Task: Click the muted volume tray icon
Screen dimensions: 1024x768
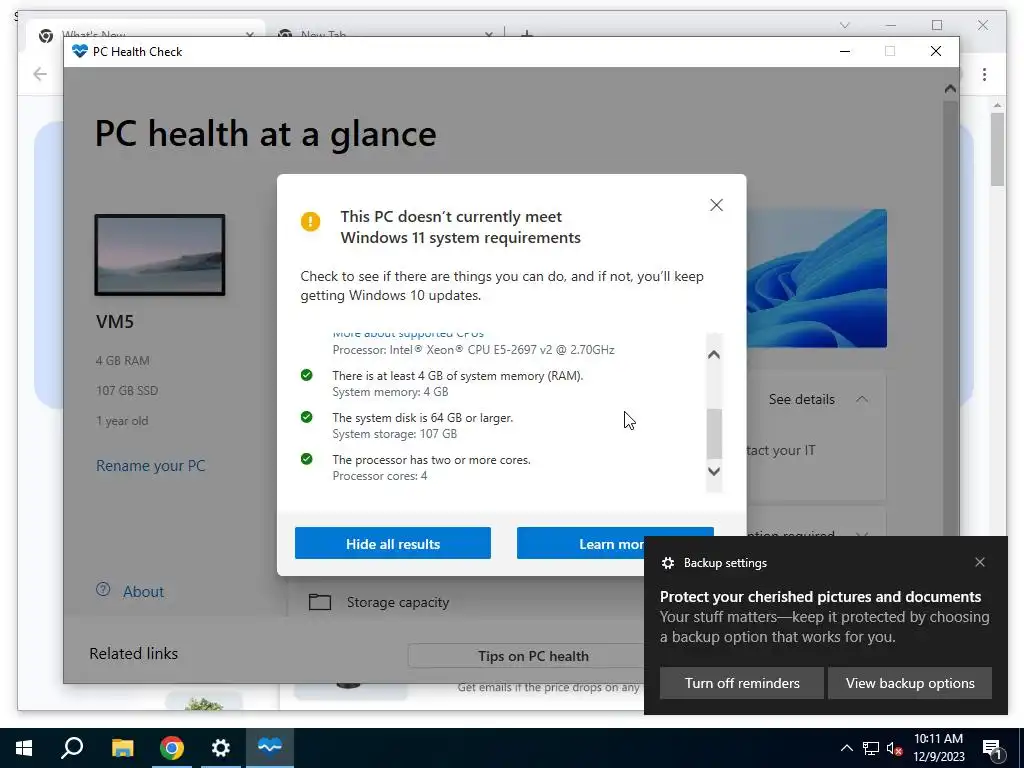Action: [x=895, y=748]
